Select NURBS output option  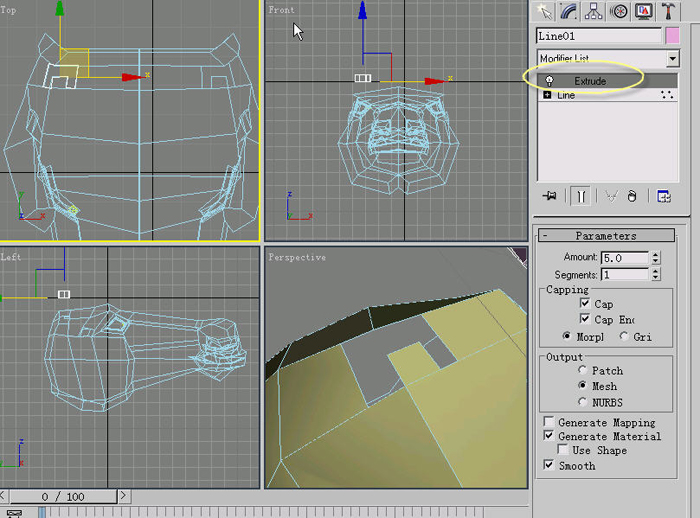coord(582,401)
